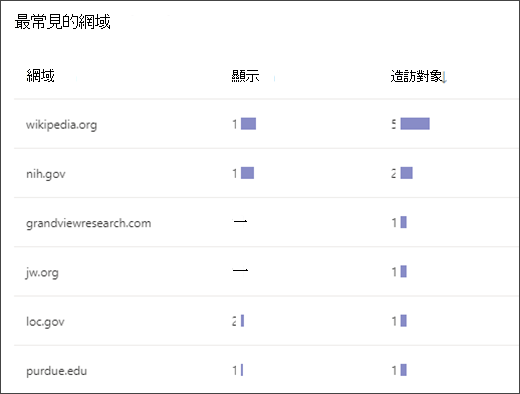Viewport: 520px width, 394px height.
Task: Click jw.org 造訪對象 bar
Action: point(404,271)
